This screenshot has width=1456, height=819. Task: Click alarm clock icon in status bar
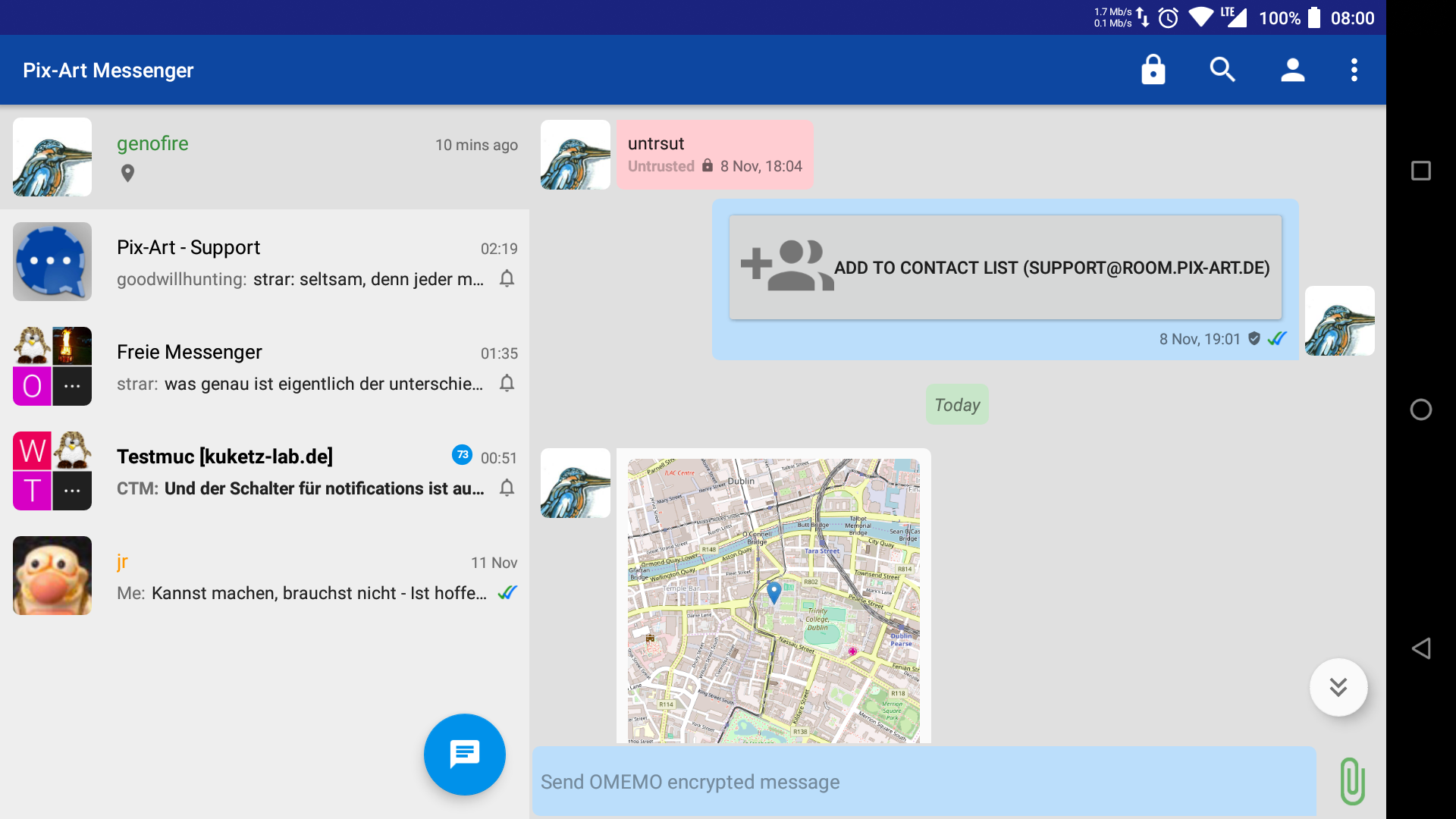click(x=1169, y=17)
